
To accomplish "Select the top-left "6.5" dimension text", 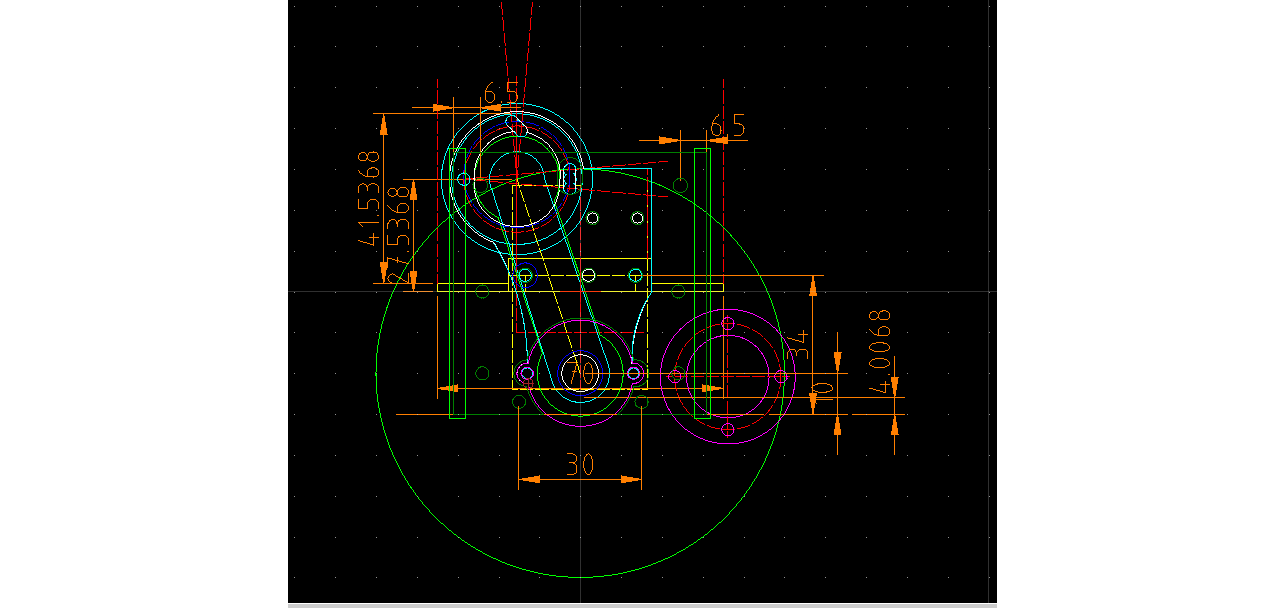I will tap(501, 93).
